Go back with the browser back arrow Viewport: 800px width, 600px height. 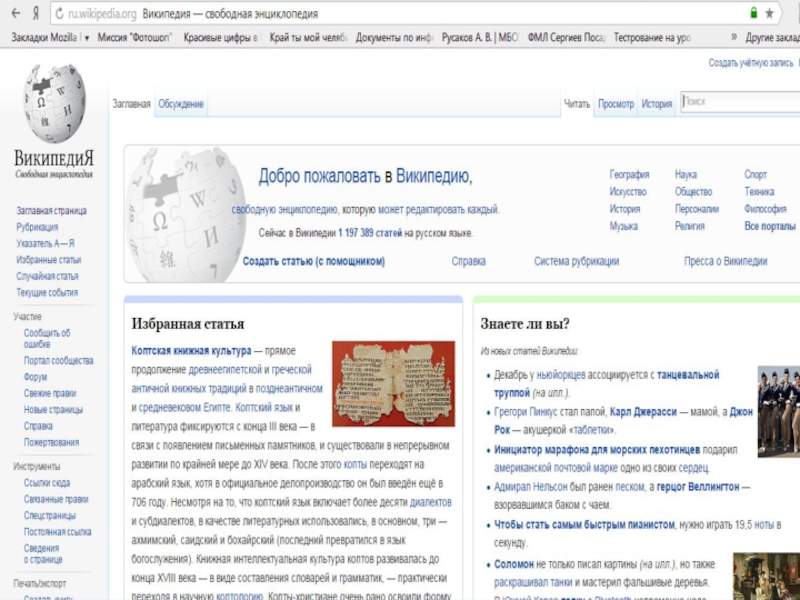coord(16,13)
